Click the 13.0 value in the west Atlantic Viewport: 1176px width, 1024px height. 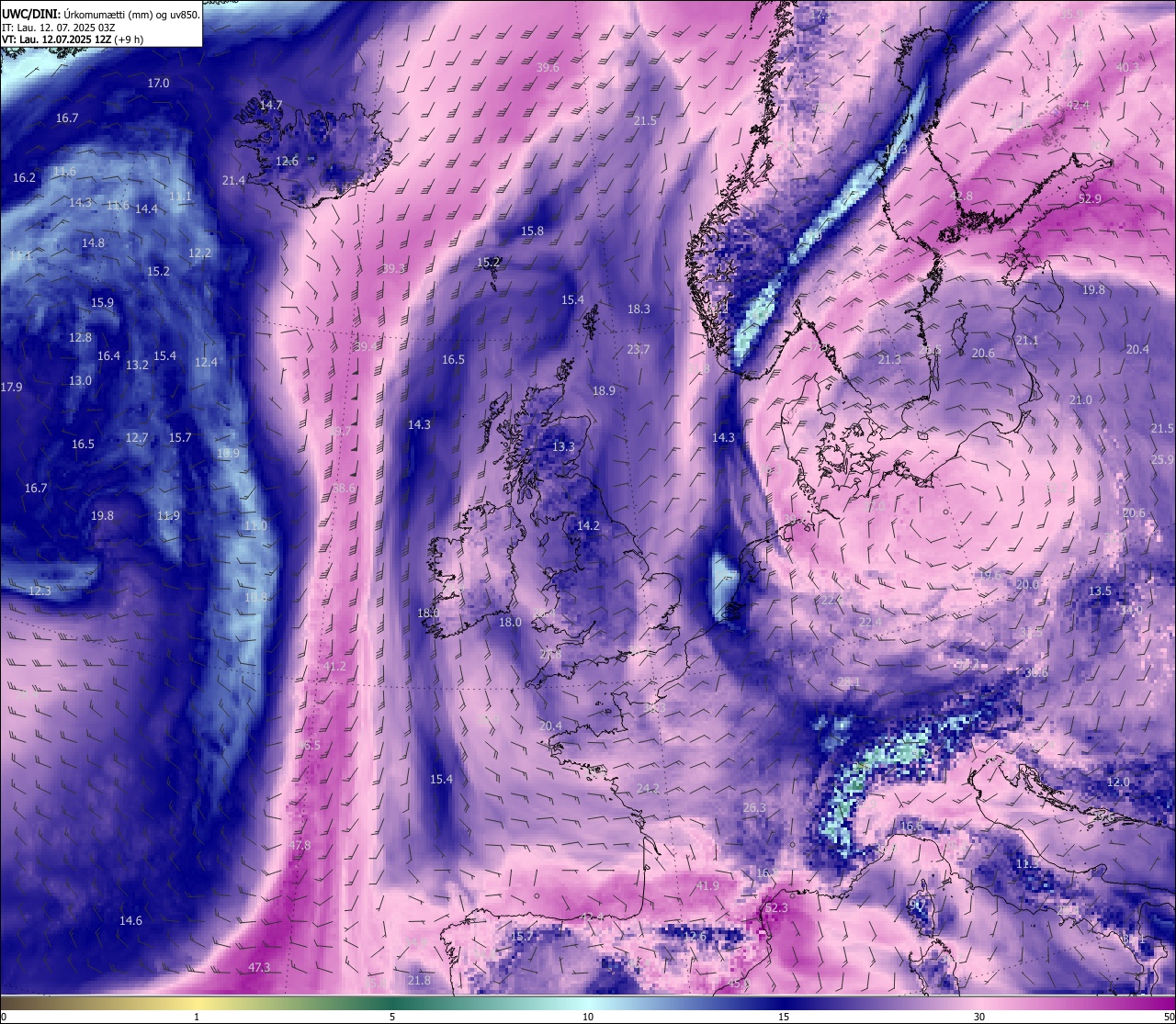tap(80, 381)
